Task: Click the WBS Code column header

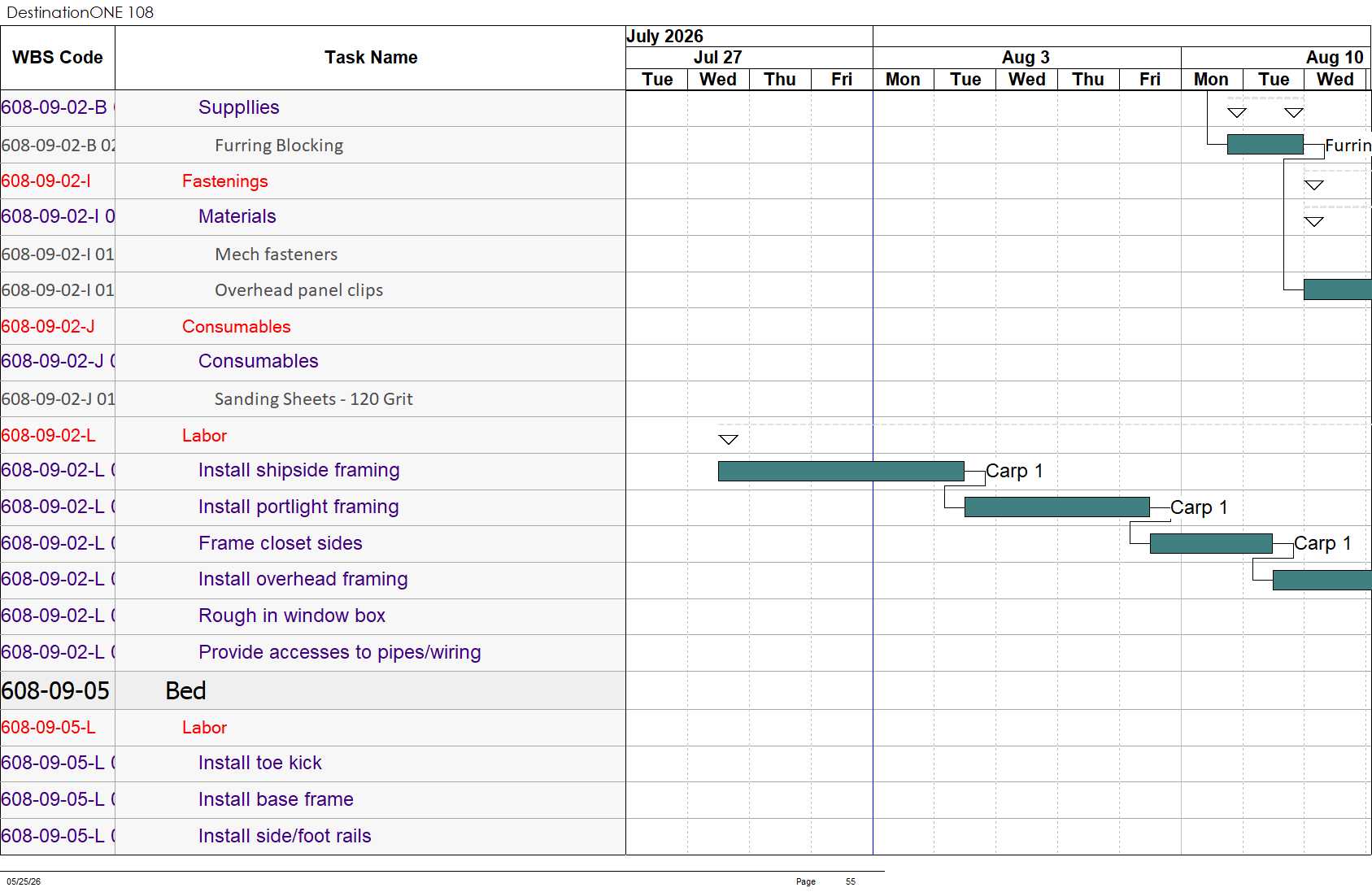Action: coord(58,58)
